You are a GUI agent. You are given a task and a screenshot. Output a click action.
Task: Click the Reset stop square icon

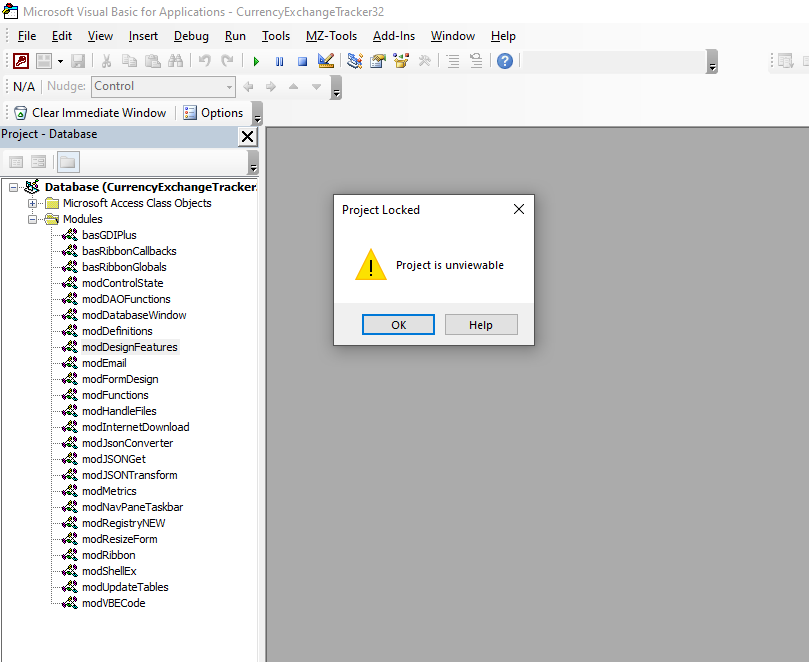coord(302,61)
